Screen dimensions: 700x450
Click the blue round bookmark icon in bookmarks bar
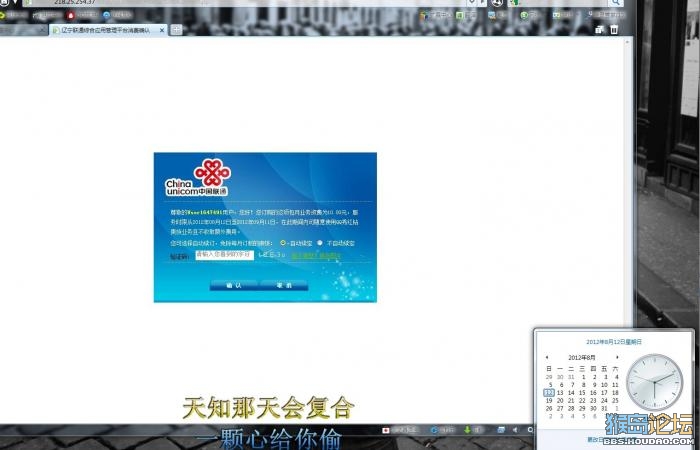106,15
